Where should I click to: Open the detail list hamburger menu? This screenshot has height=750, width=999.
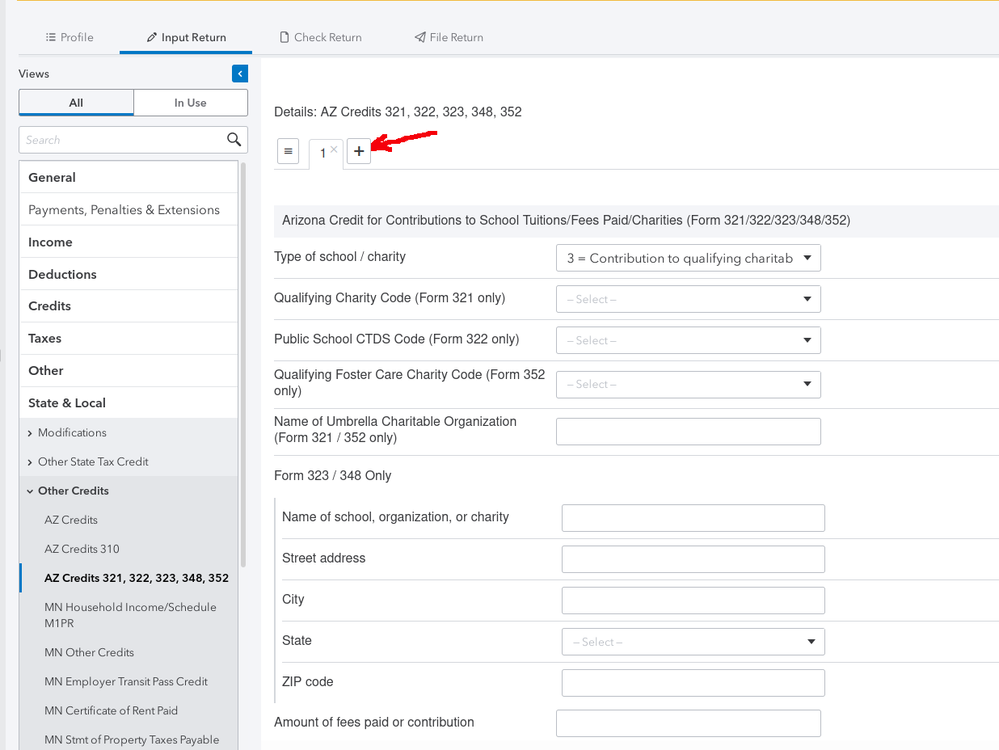pos(288,152)
